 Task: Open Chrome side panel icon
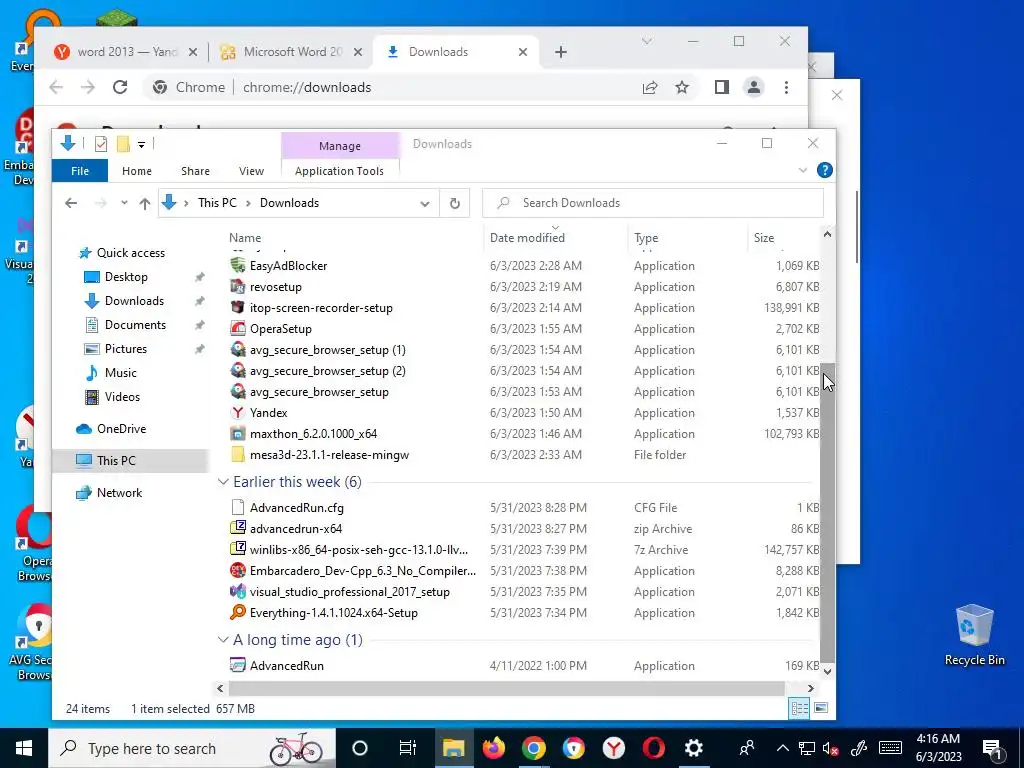722,87
